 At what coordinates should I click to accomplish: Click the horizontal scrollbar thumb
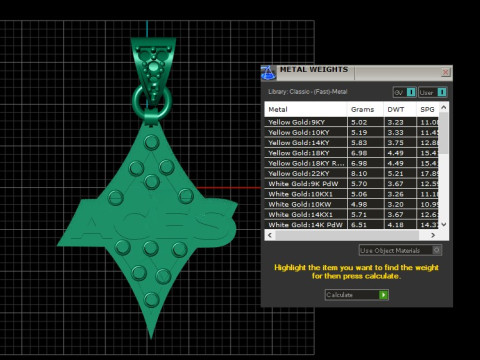pos(347,235)
